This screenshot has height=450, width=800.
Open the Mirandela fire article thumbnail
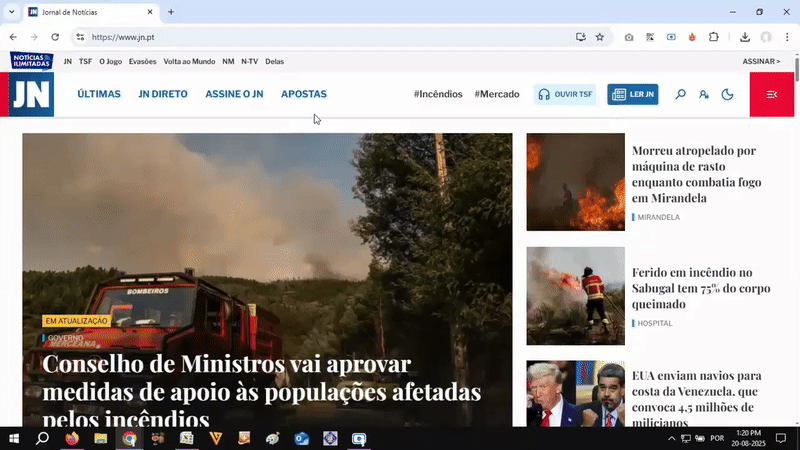575,182
